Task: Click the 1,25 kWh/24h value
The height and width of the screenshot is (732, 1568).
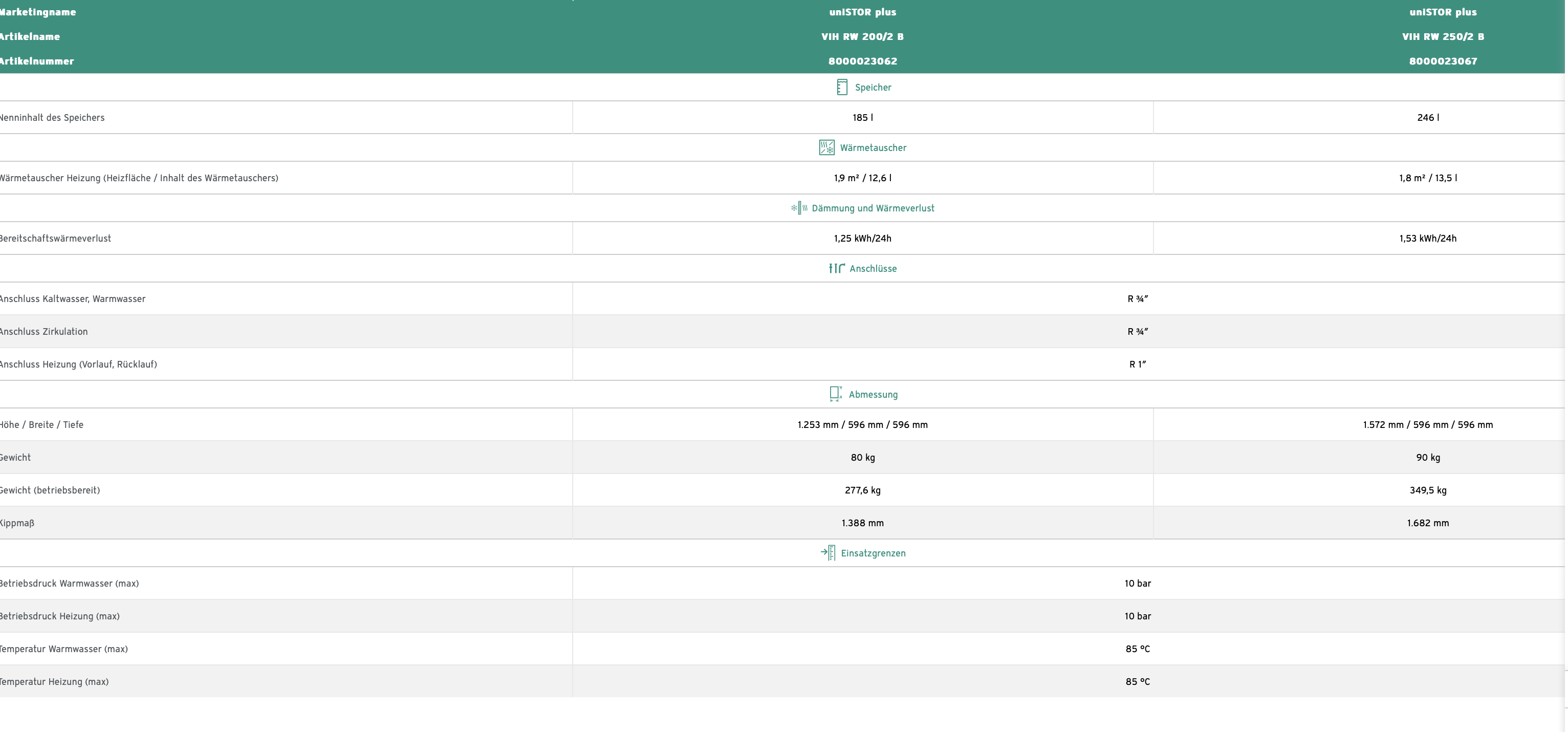Action: [862, 238]
